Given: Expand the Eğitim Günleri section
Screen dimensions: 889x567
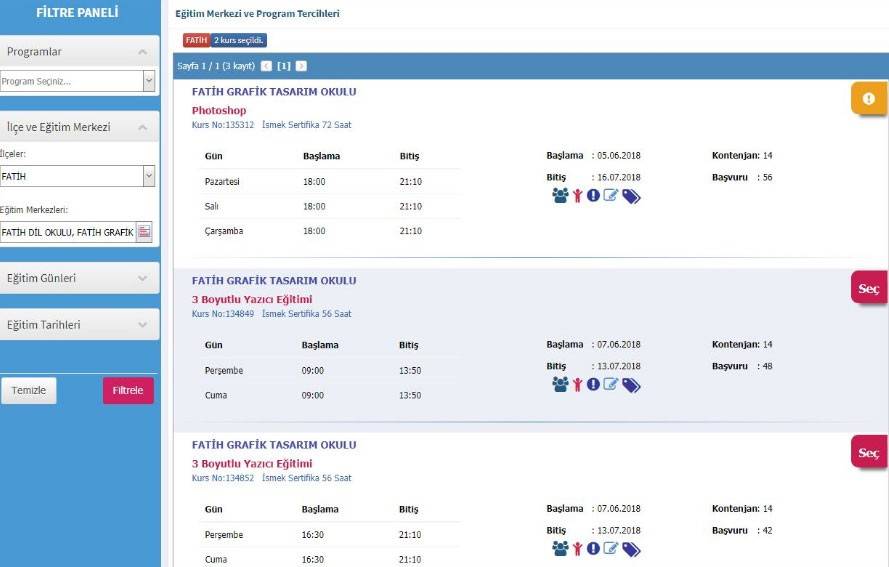Looking at the screenshot, I should 142,278.
